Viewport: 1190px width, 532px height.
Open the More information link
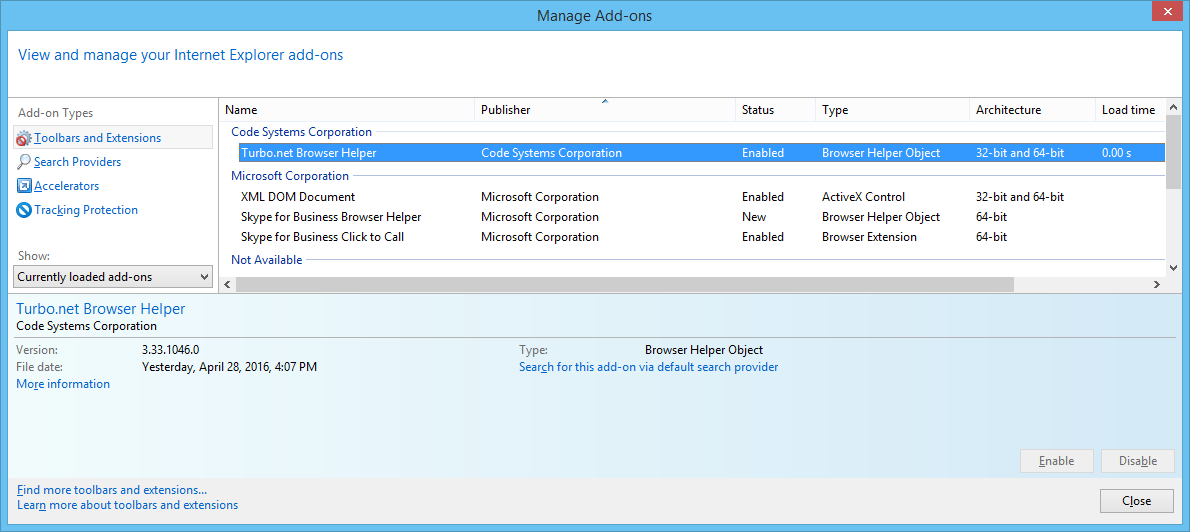point(63,384)
